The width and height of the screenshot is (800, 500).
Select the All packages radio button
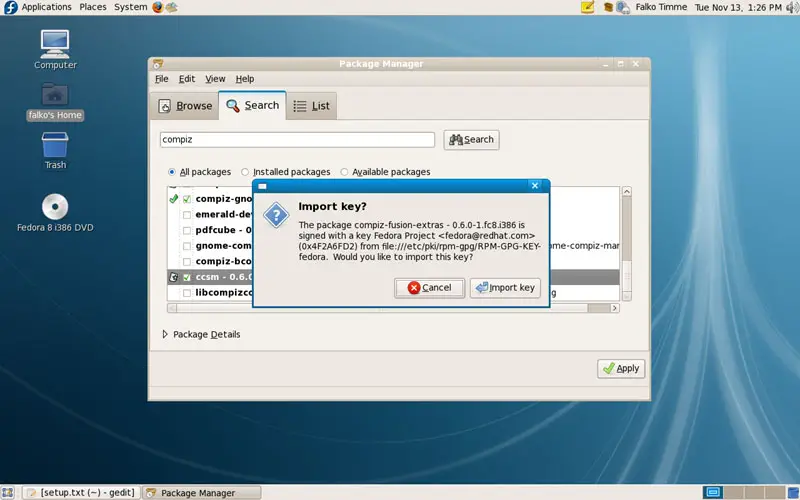click(x=172, y=172)
